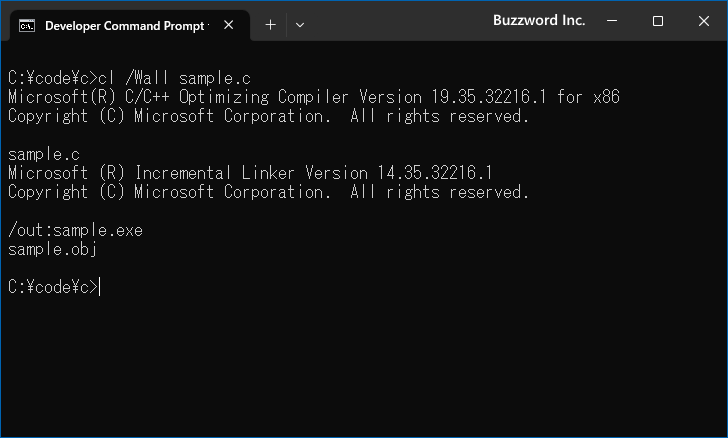Click the command prompt icon in the tab

pos(26,26)
